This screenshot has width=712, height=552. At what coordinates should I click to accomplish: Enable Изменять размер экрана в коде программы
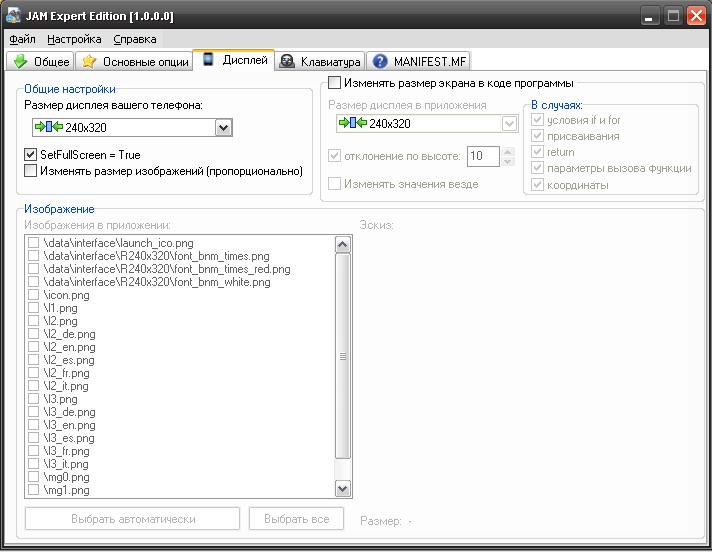tap(335, 83)
